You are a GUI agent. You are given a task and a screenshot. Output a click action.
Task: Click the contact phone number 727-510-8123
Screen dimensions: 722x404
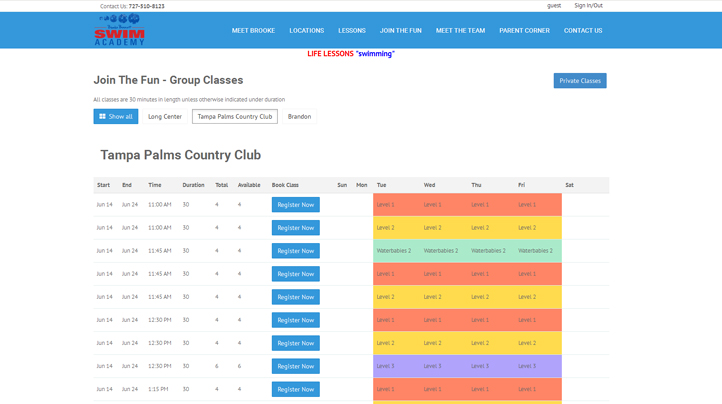click(x=146, y=6)
